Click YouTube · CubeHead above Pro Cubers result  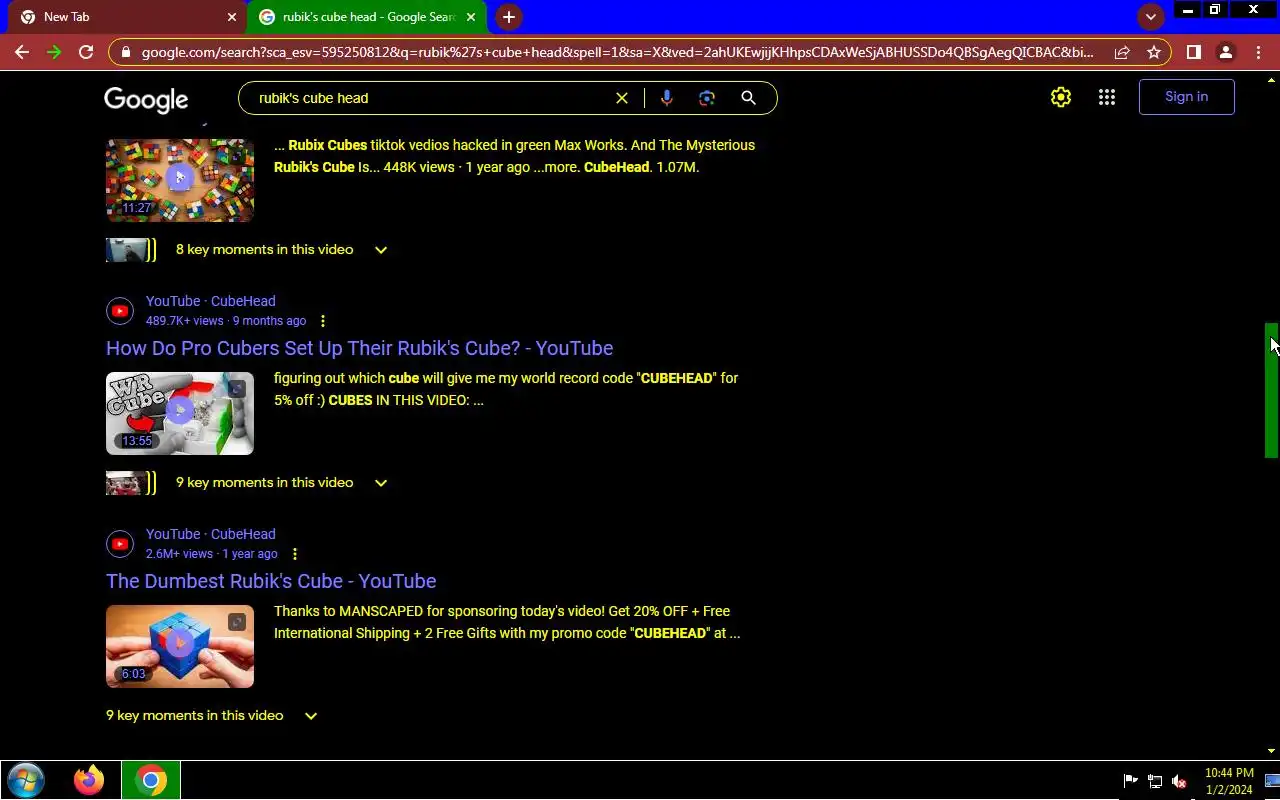(x=210, y=301)
